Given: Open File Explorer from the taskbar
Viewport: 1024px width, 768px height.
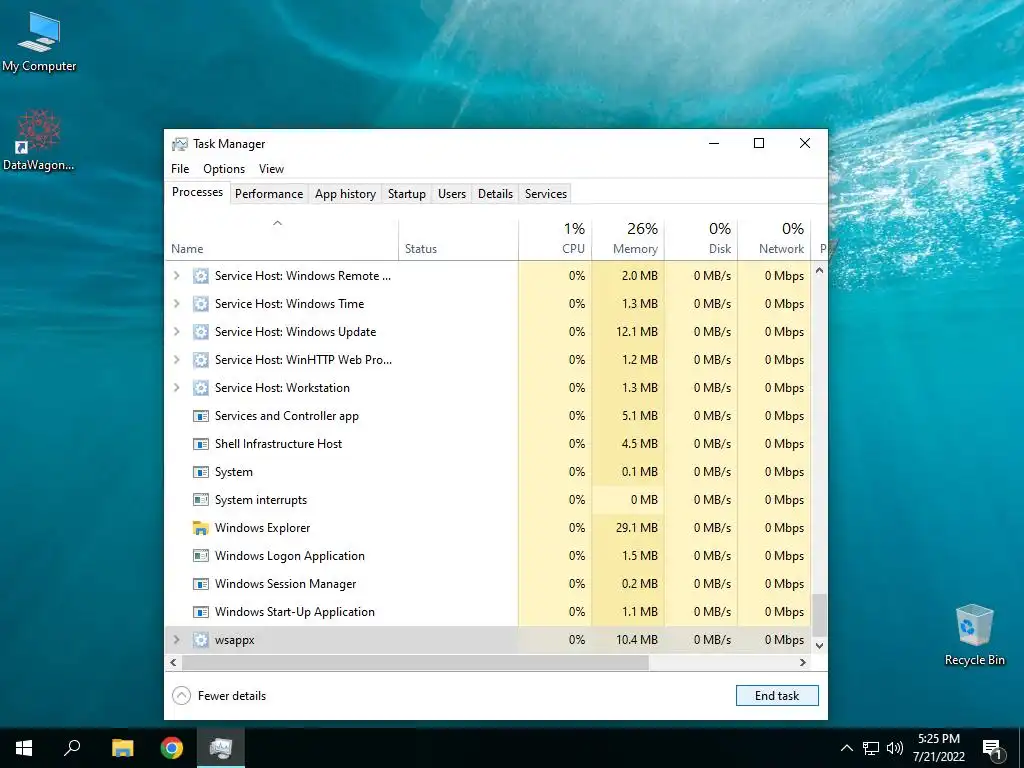Looking at the screenshot, I should pyautogui.click(x=123, y=748).
